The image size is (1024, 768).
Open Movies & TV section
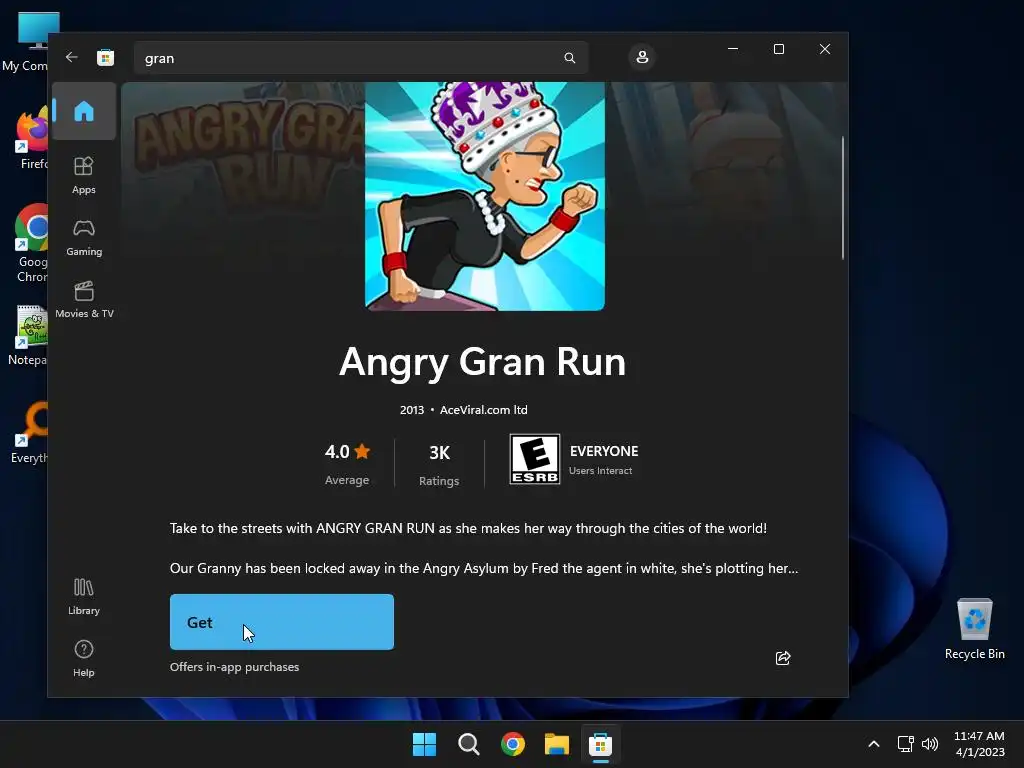point(84,300)
